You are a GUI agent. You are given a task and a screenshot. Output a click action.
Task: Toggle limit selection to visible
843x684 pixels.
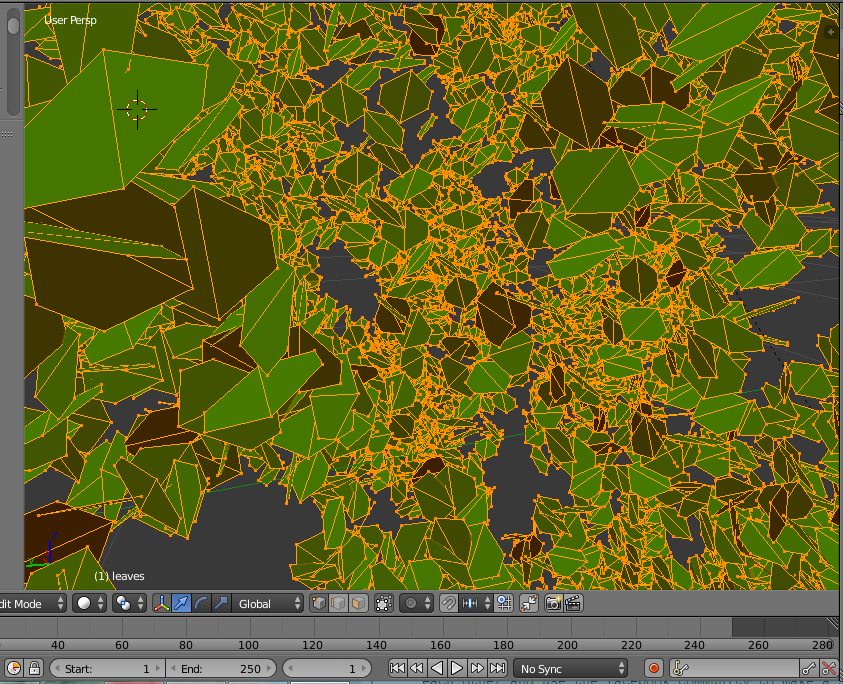[x=383, y=603]
